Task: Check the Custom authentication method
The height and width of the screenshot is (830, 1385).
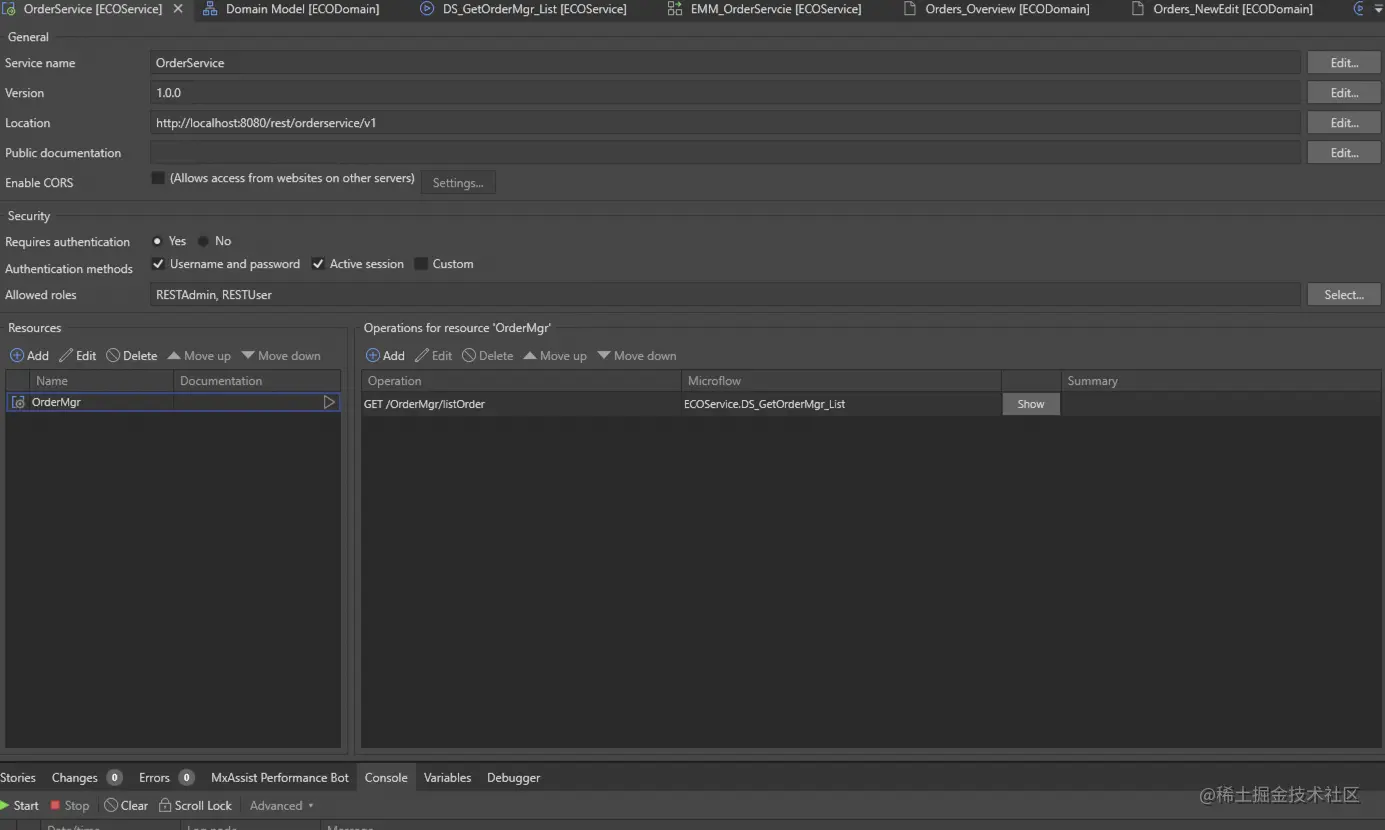Action: tap(421, 264)
